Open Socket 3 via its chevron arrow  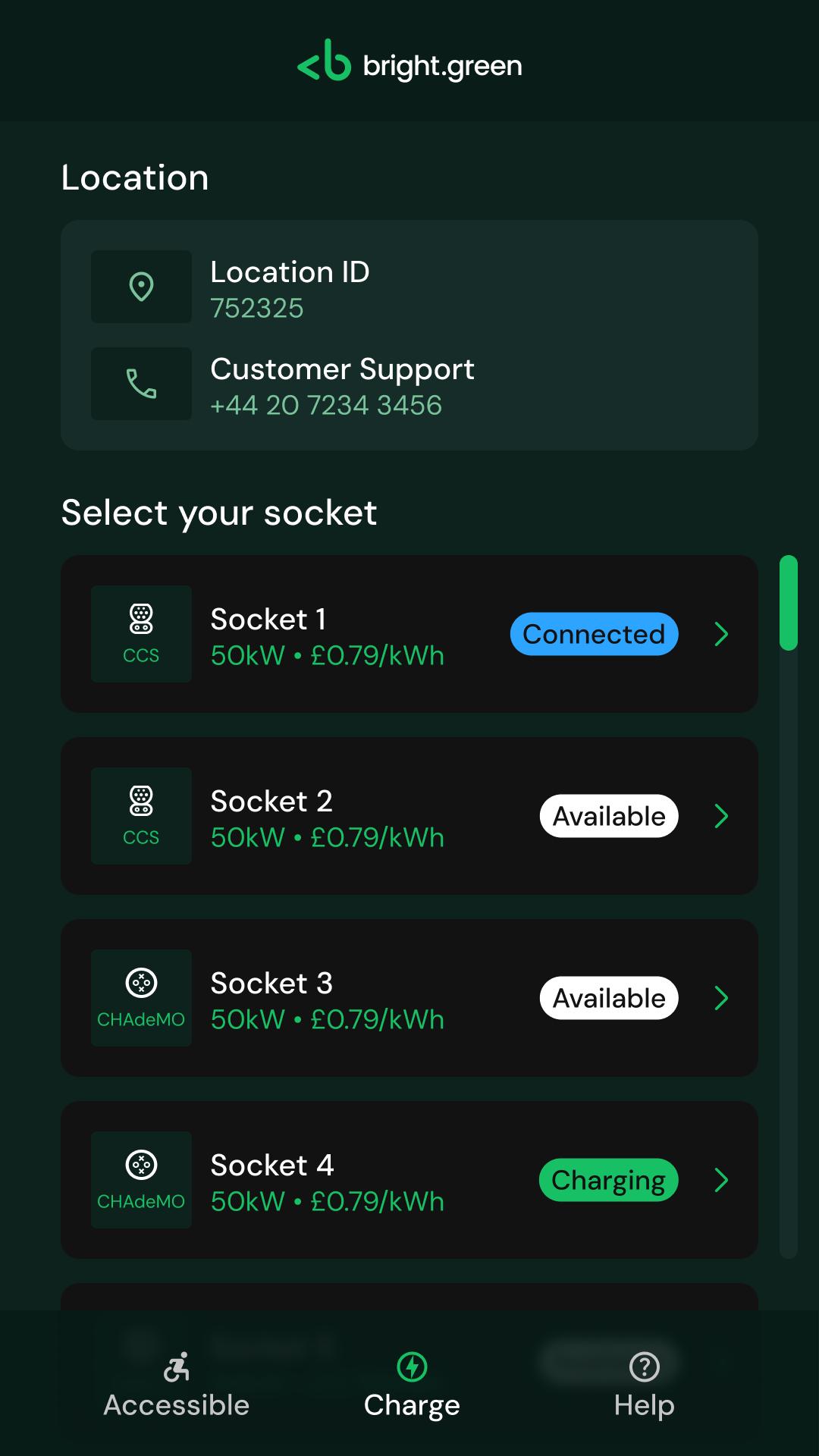(x=721, y=998)
